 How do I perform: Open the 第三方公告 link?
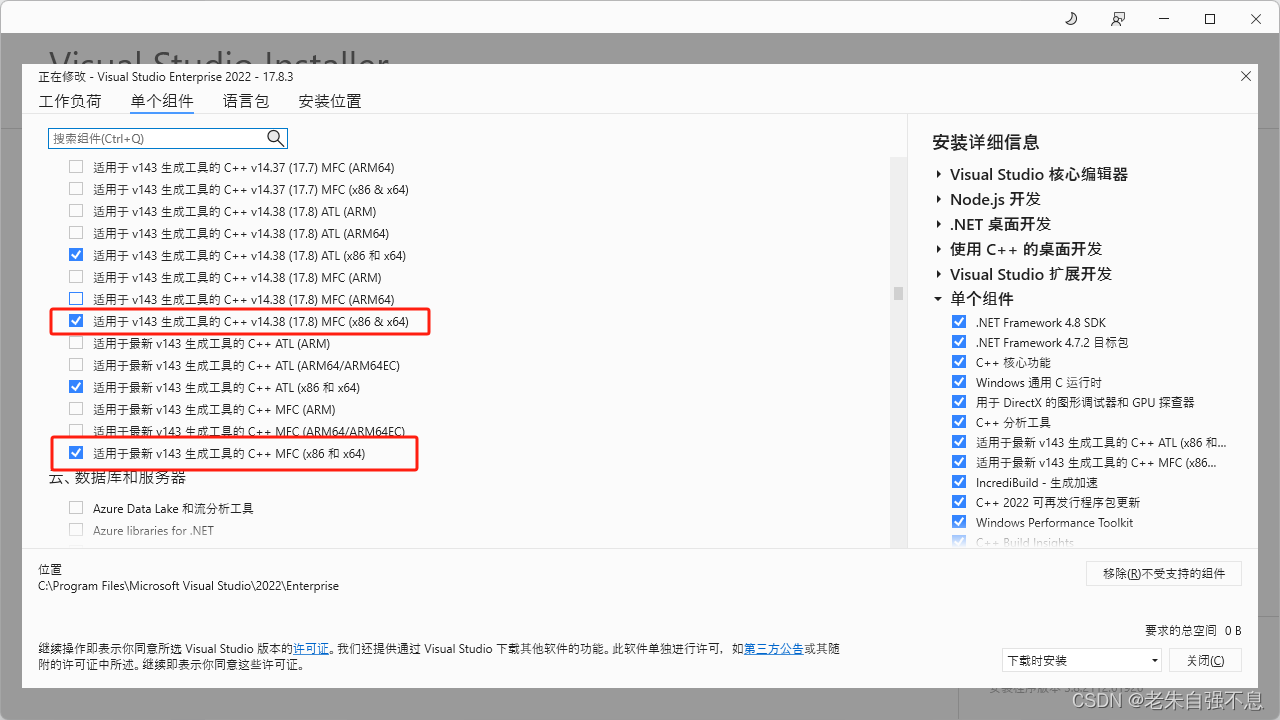[x=773, y=649]
